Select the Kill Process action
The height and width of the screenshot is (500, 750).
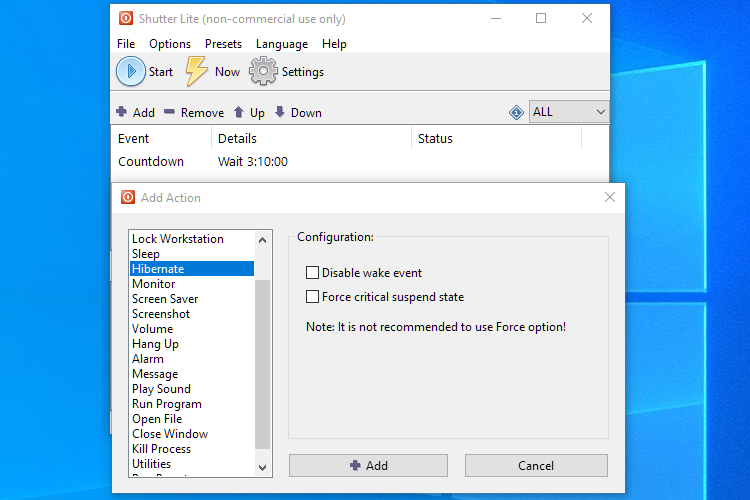(x=192, y=449)
